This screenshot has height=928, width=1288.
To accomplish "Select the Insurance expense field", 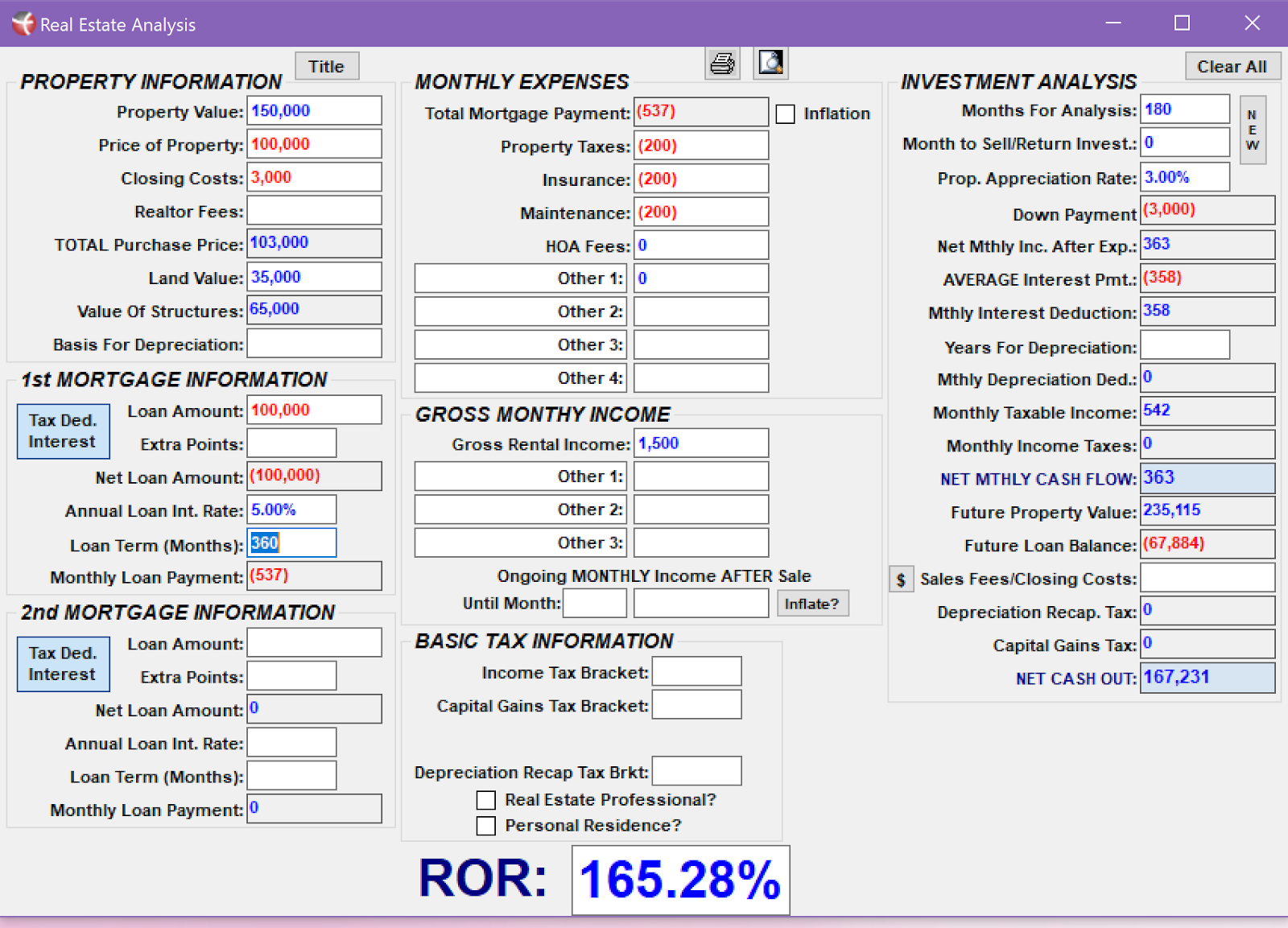I will click(x=701, y=179).
